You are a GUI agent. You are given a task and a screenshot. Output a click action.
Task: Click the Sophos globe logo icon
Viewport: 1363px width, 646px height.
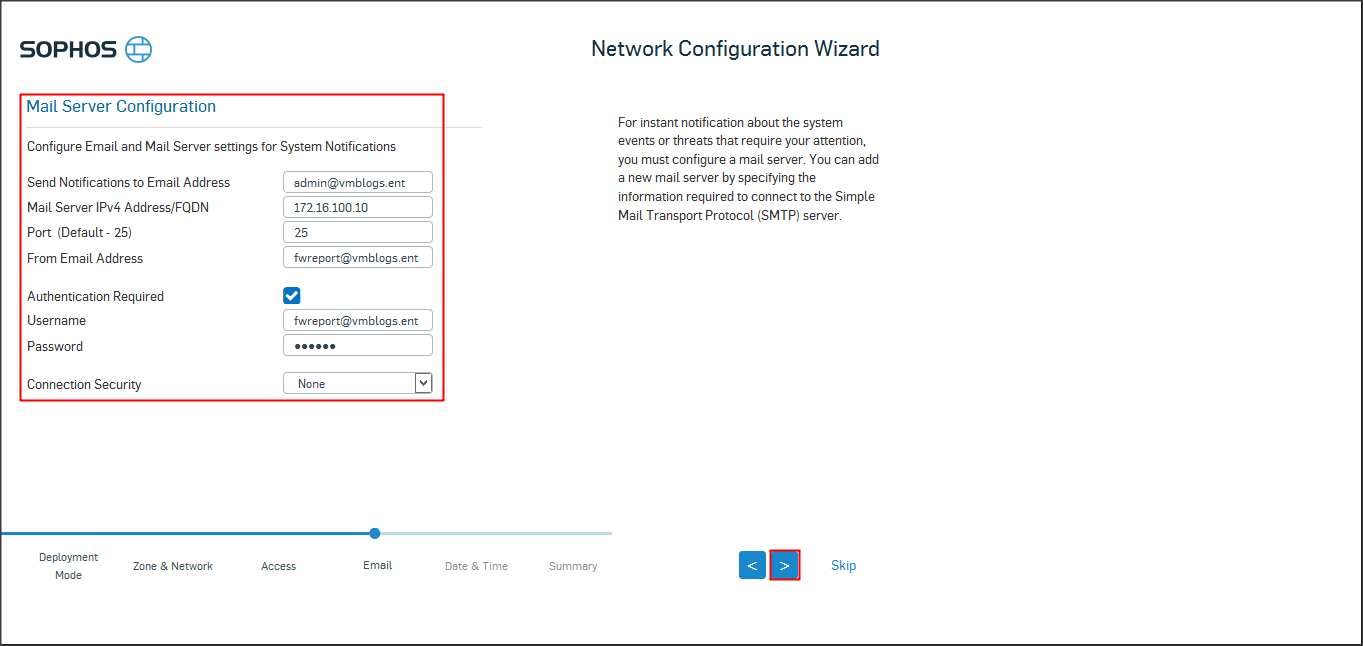139,49
